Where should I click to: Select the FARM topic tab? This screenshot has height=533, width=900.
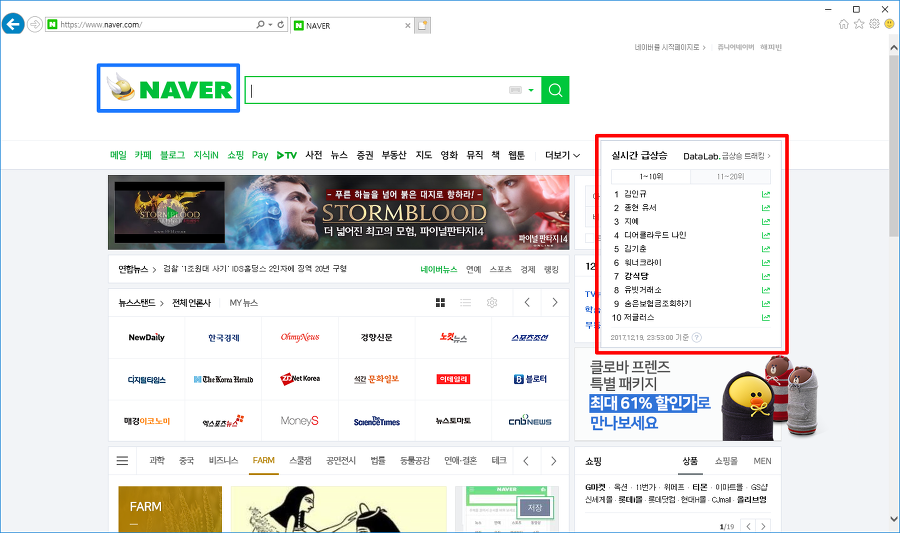click(x=263, y=461)
